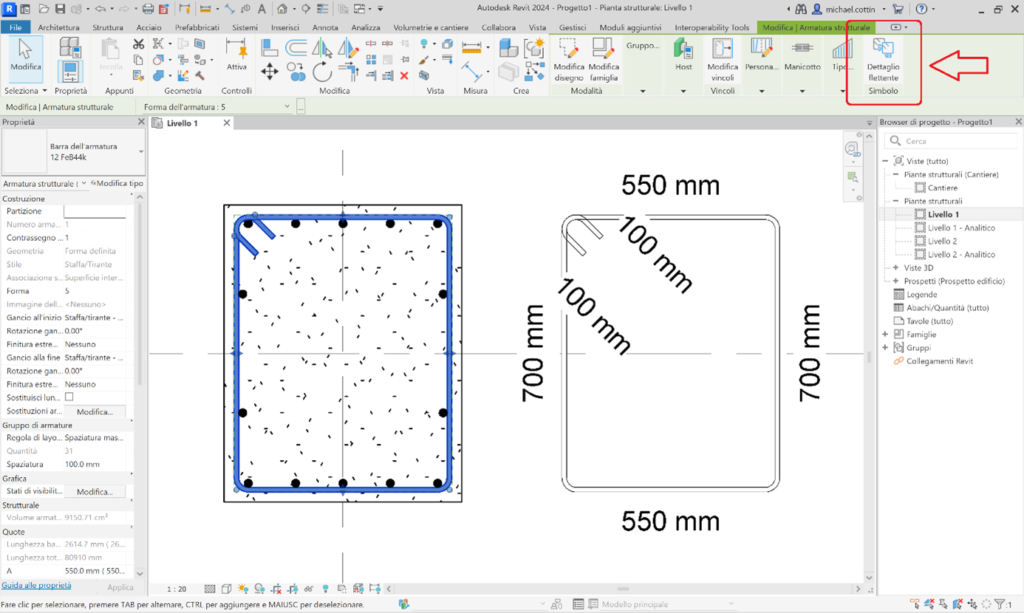
Task: Toggle sun path icon in view bar
Action: coord(243,589)
